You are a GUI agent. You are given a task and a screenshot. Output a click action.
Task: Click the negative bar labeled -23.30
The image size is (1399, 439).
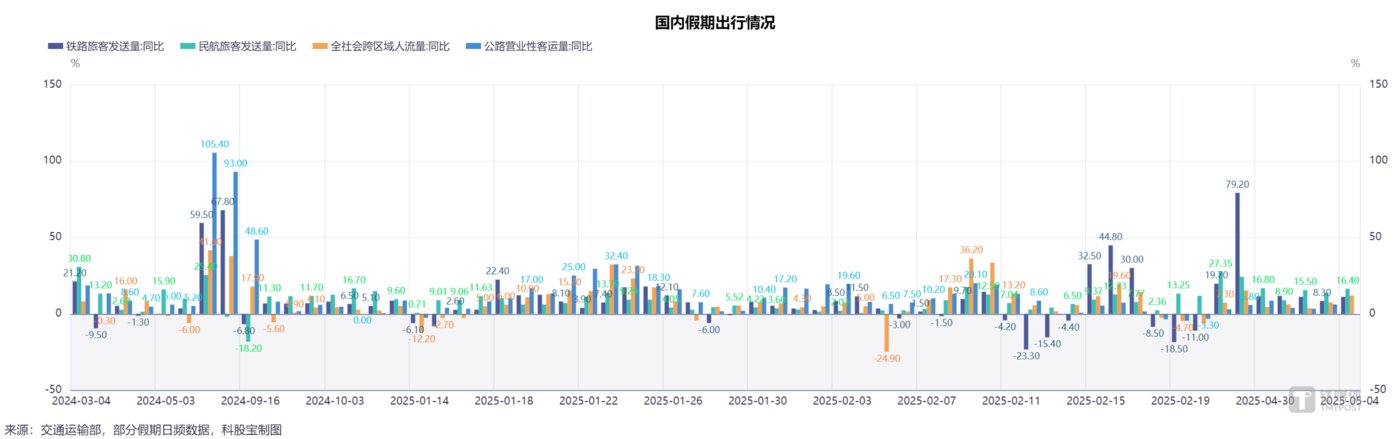point(1025,331)
